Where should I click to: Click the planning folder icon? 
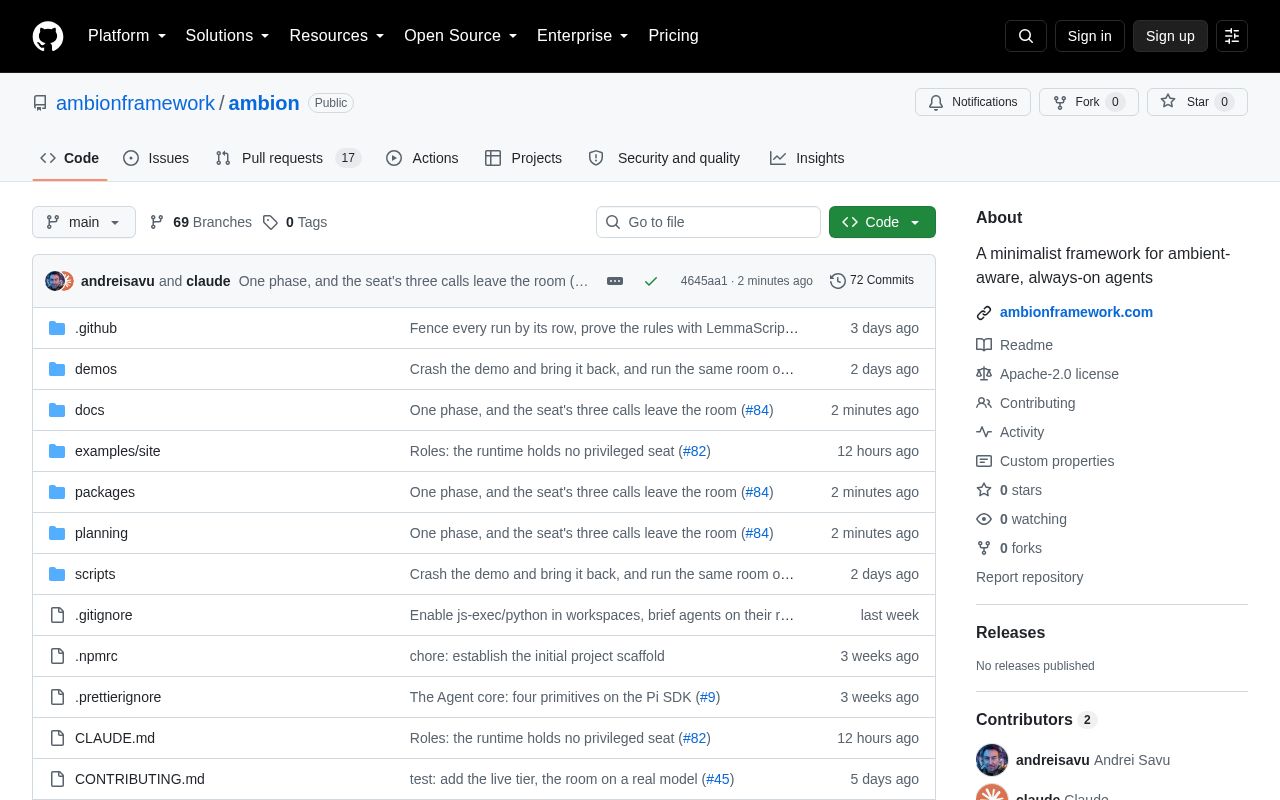pyautogui.click(x=57, y=533)
